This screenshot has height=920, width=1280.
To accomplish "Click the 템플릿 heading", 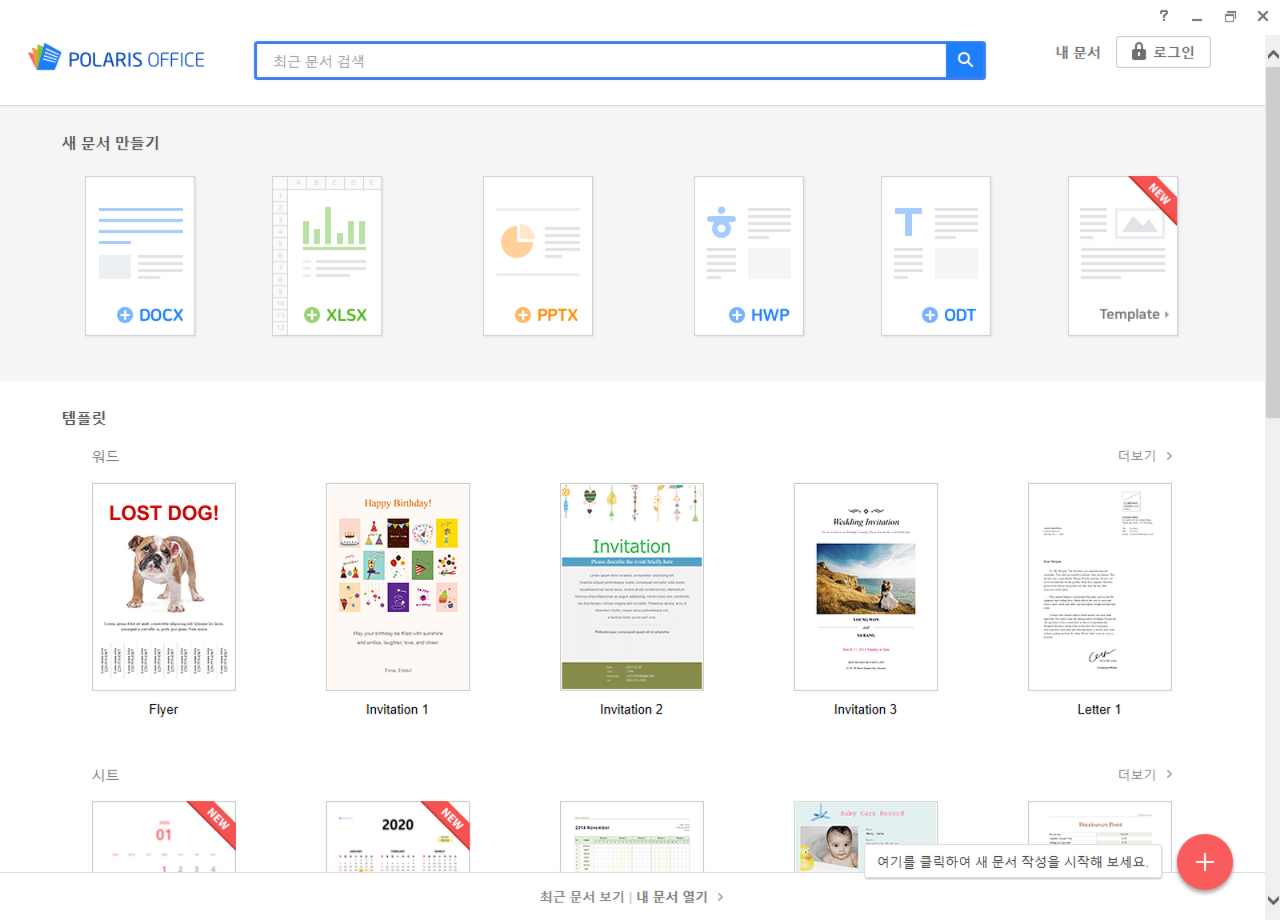I will pos(84,418).
